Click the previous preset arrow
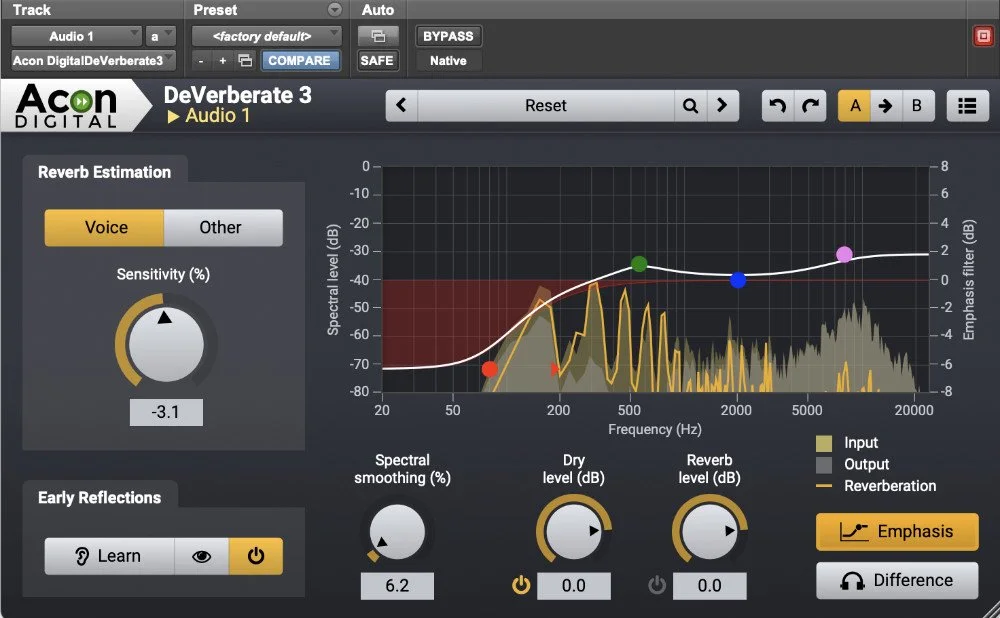1000x618 pixels. [402, 105]
